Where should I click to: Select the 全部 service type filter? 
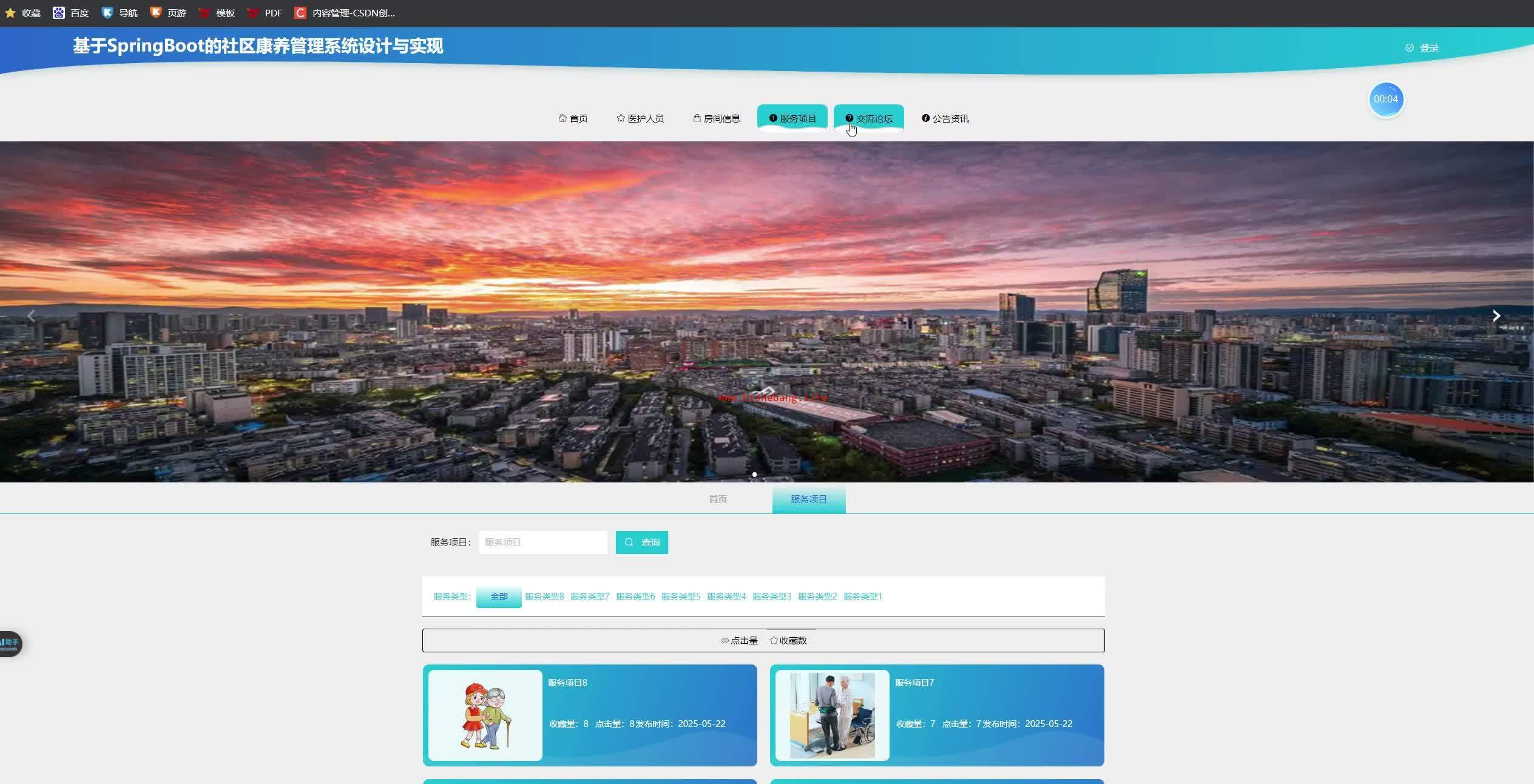(x=499, y=597)
